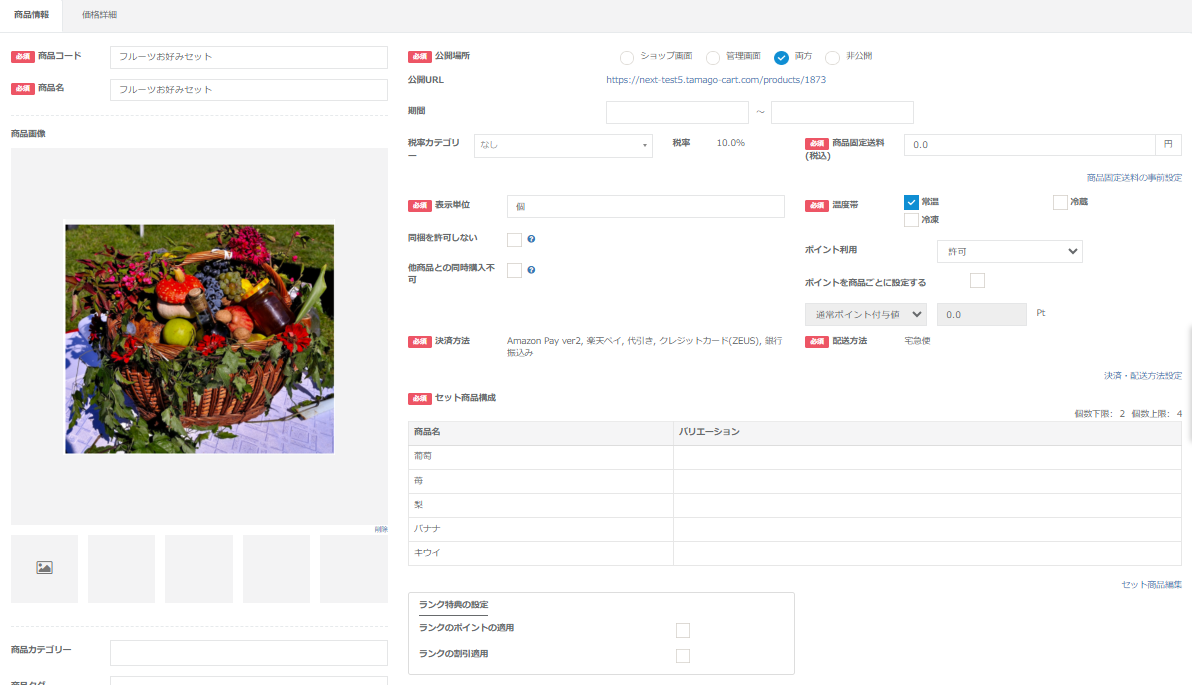Uncheck the 常温 temperature checkbox
This screenshot has height=685, width=1192.
911,202
